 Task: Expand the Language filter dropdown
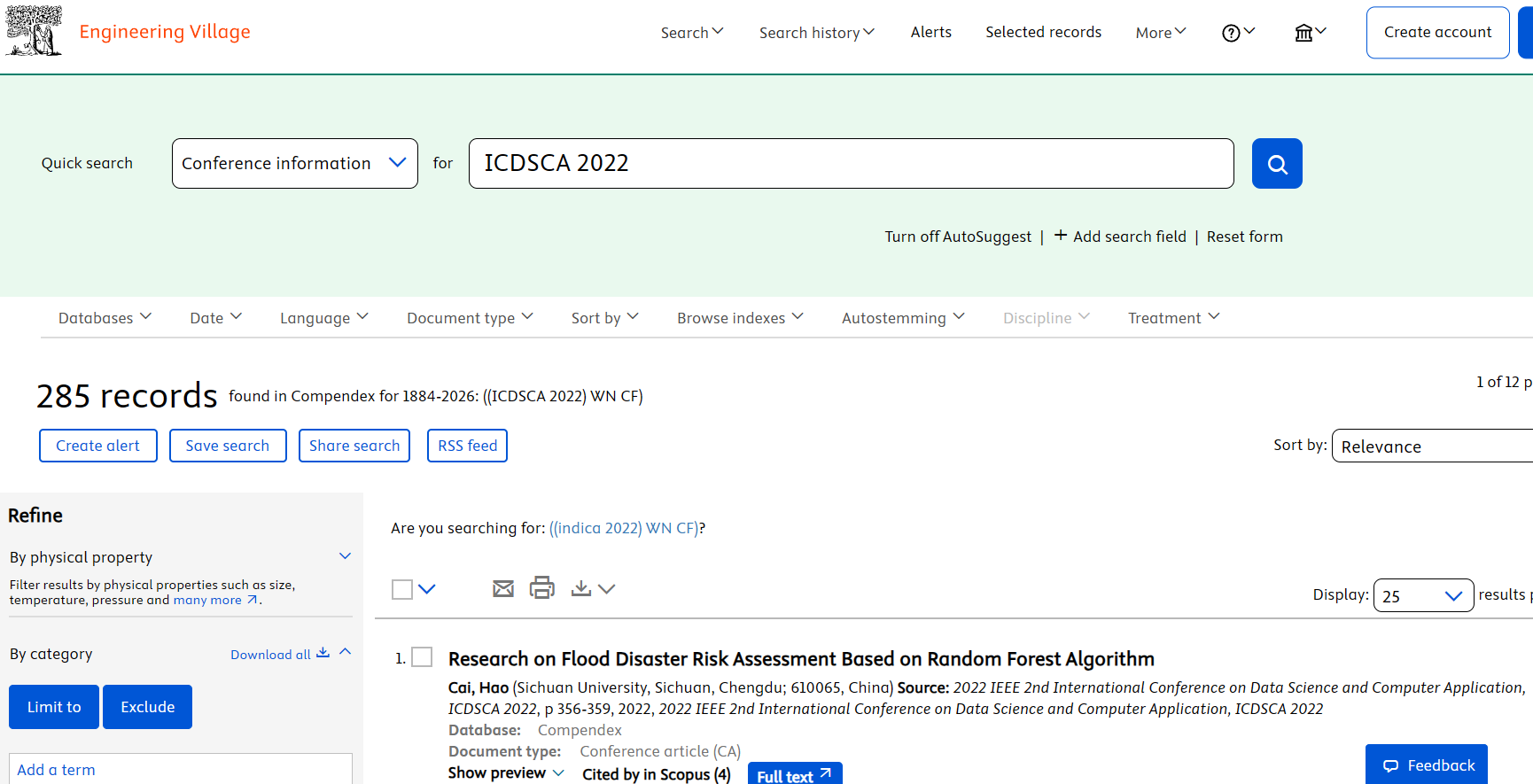tap(324, 318)
